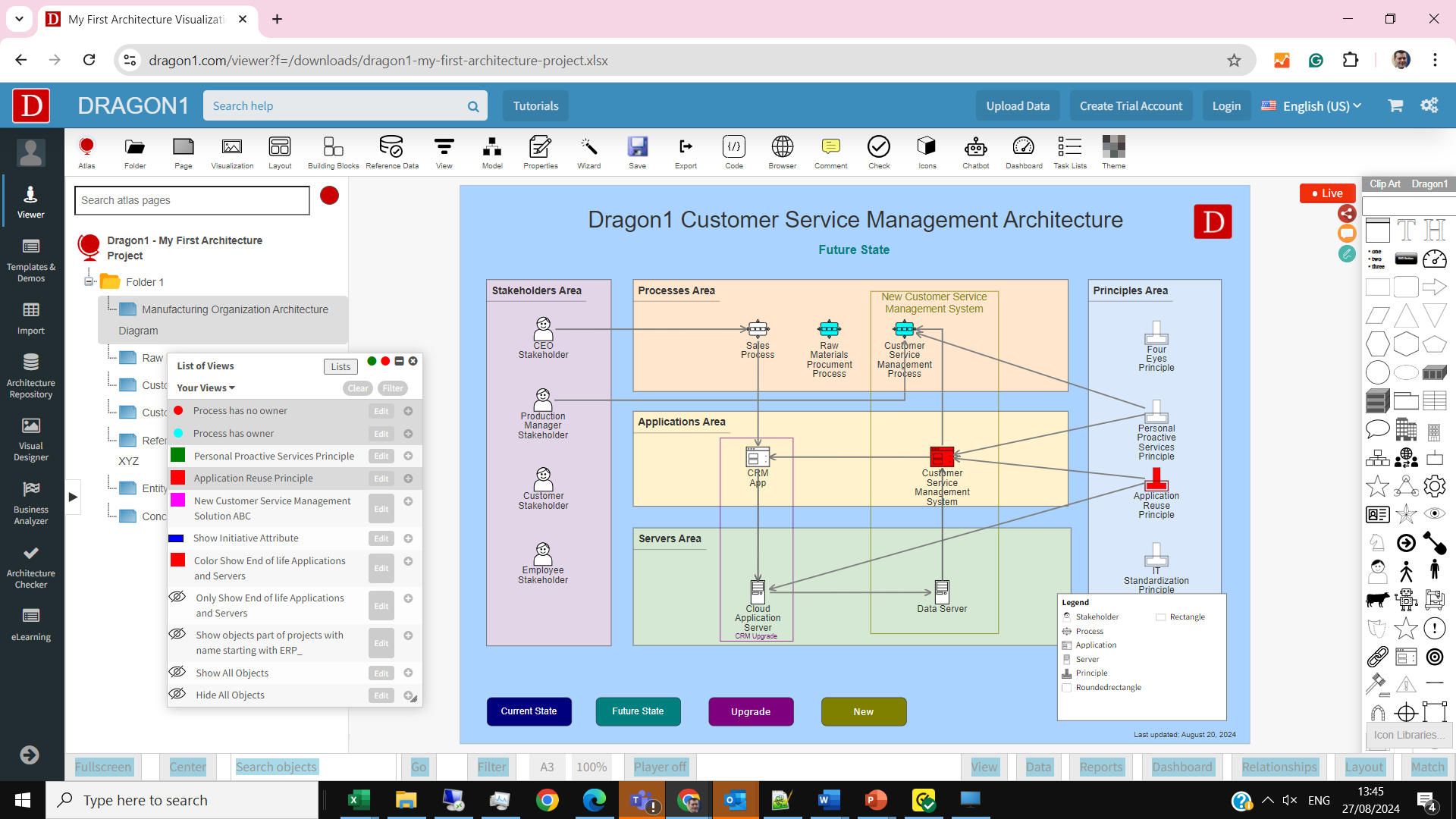The width and height of the screenshot is (1456, 819).
Task: Open the Reference Data panel
Action: [x=391, y=152]
